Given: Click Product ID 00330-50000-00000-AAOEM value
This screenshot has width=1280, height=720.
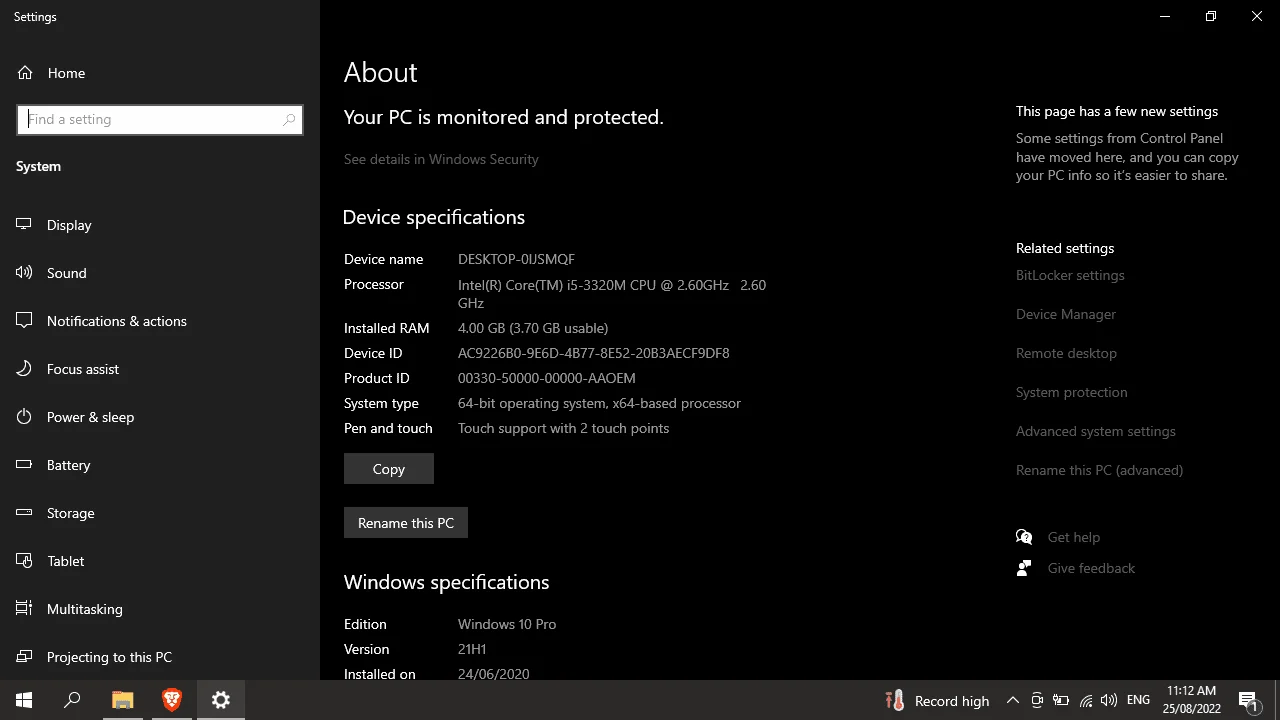Looking at the screenshot, I should click(x=547, y=378).
